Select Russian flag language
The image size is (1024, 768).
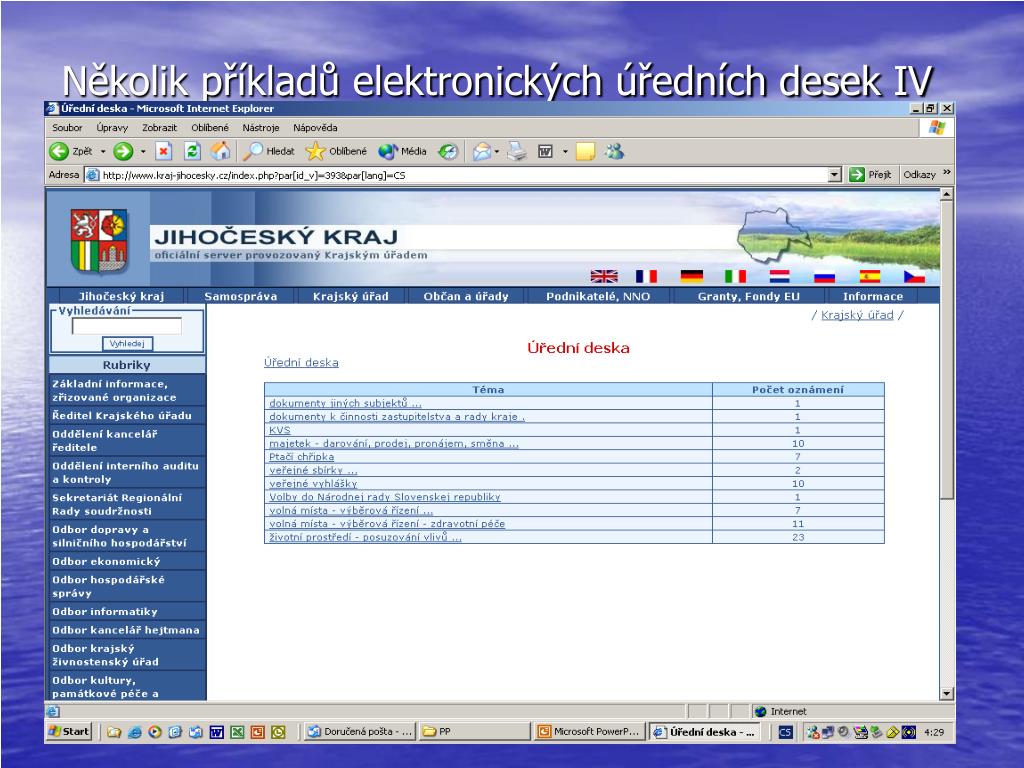(x=824, y=276)
